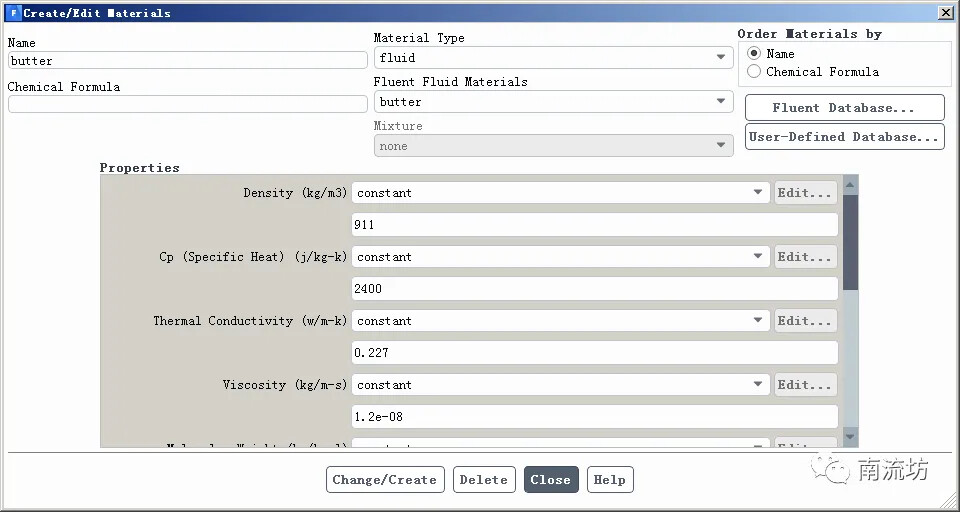This screenshot has height=512, width=960.
Task: Click the properties scrollbar down arrow
Action: 850,437
